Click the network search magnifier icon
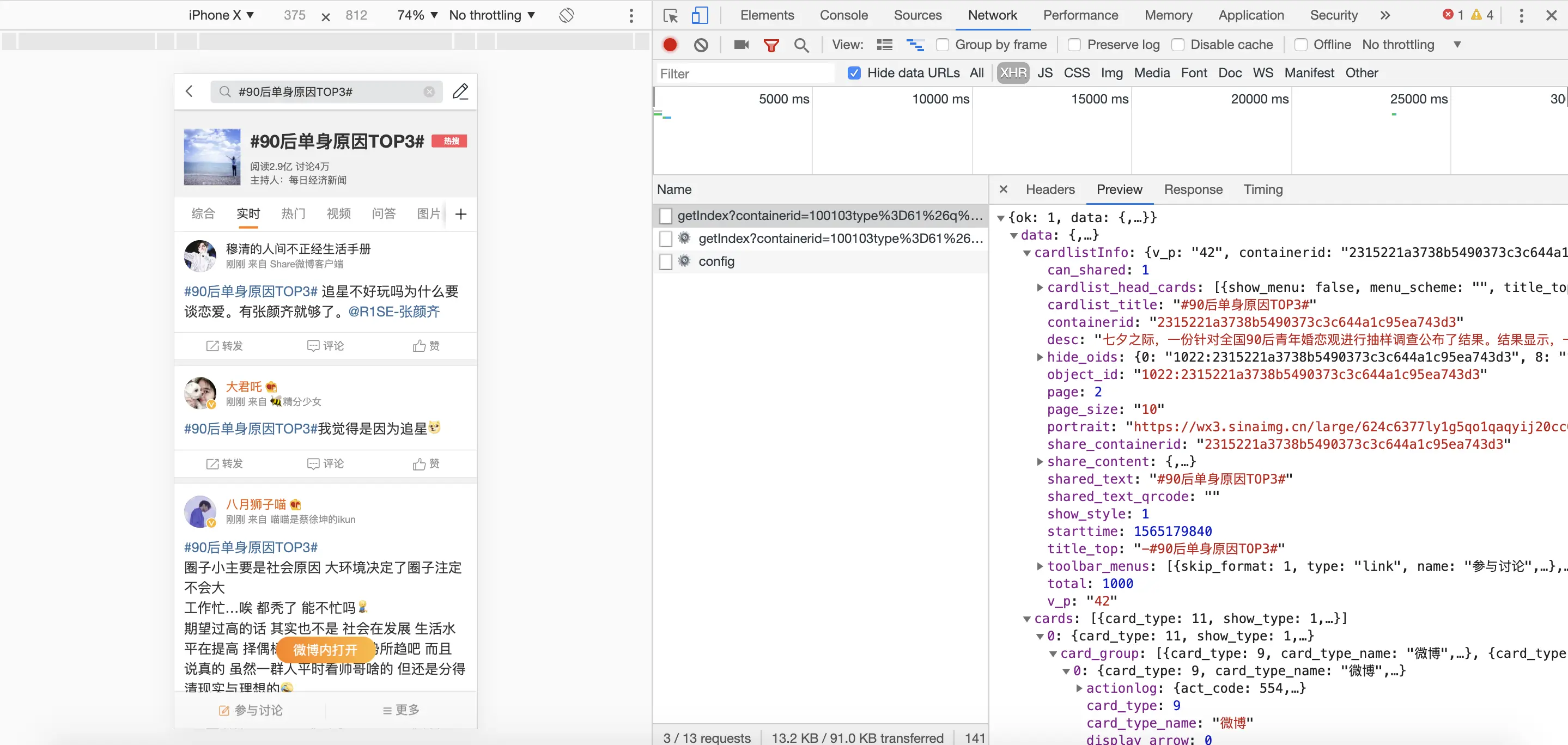Screen dimensions: 1568x745 pyautogui.click(x=801, y=45)
